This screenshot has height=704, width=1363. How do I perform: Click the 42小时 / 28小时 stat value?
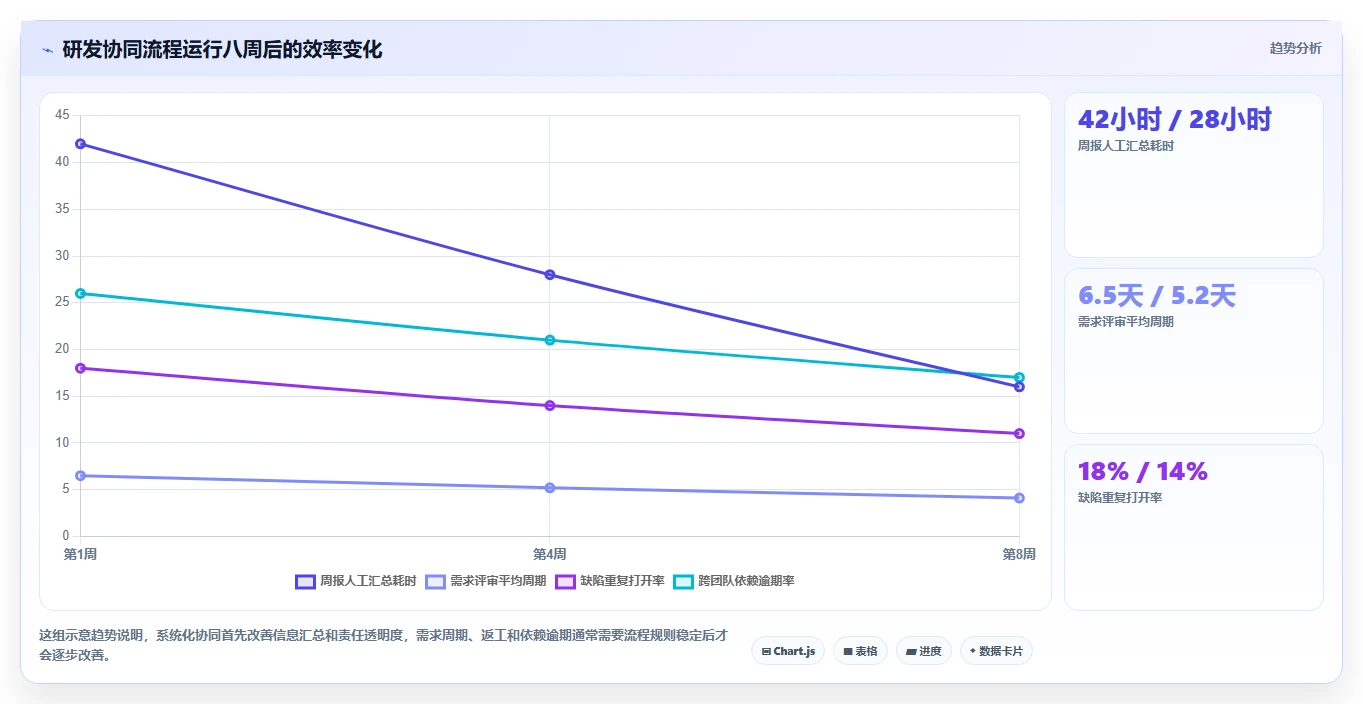[x=1174, y=120]
